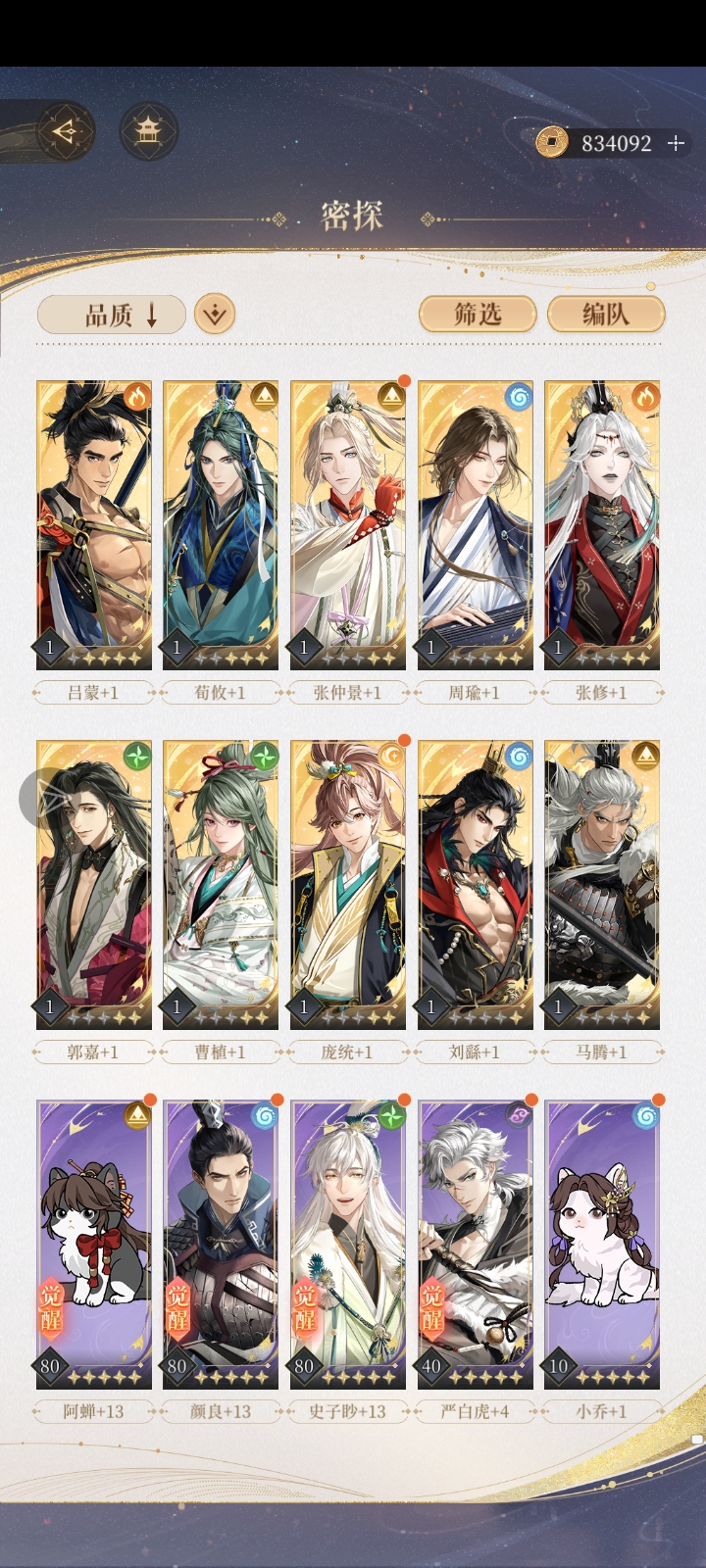Open the pavilion home icon
706x1568 pixels.
[x=148, y=131]
